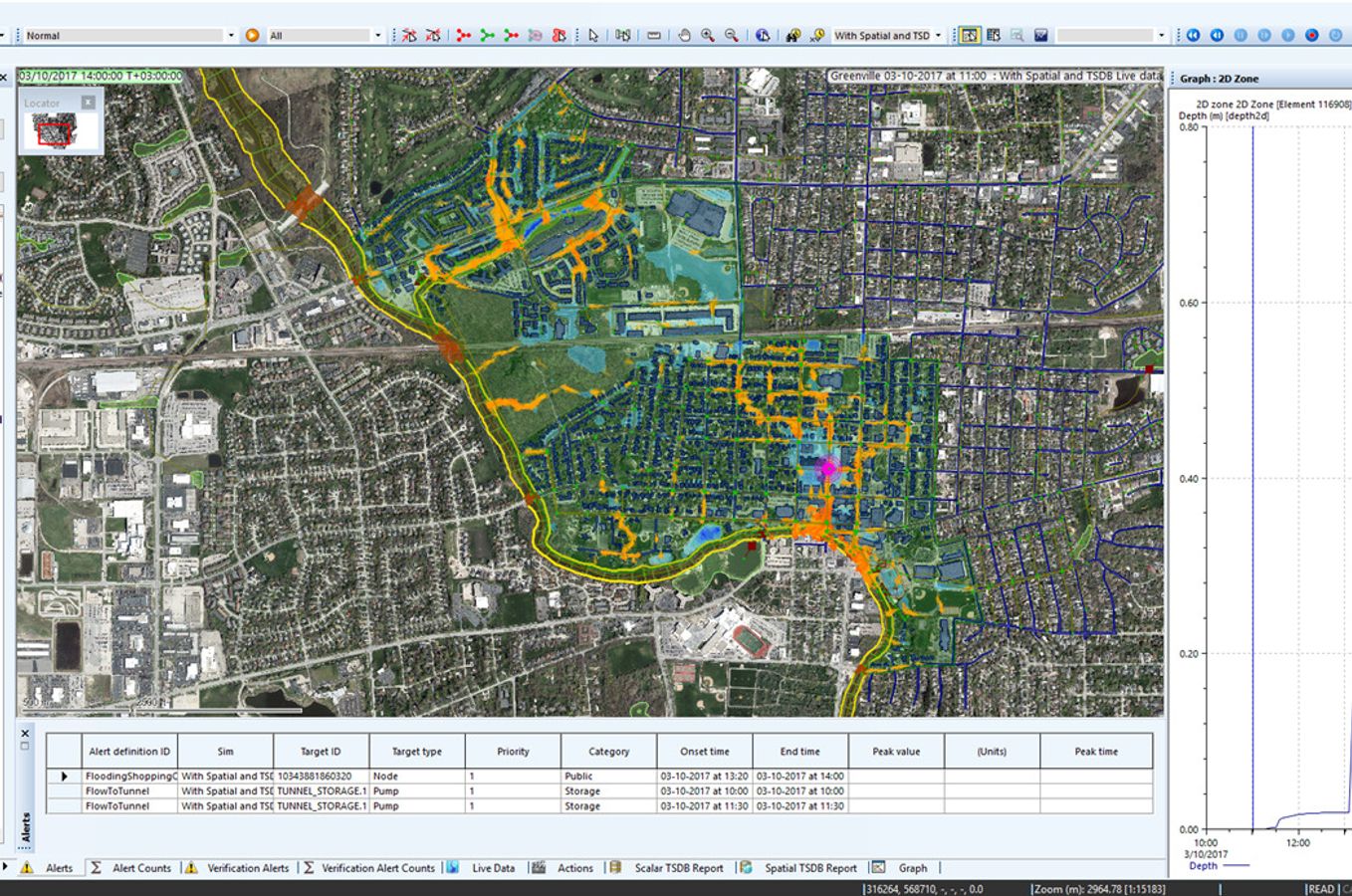Click onset time 03-10-2017 at 10:00
This screenshot has width=1352, height=896.
[704, 790]
